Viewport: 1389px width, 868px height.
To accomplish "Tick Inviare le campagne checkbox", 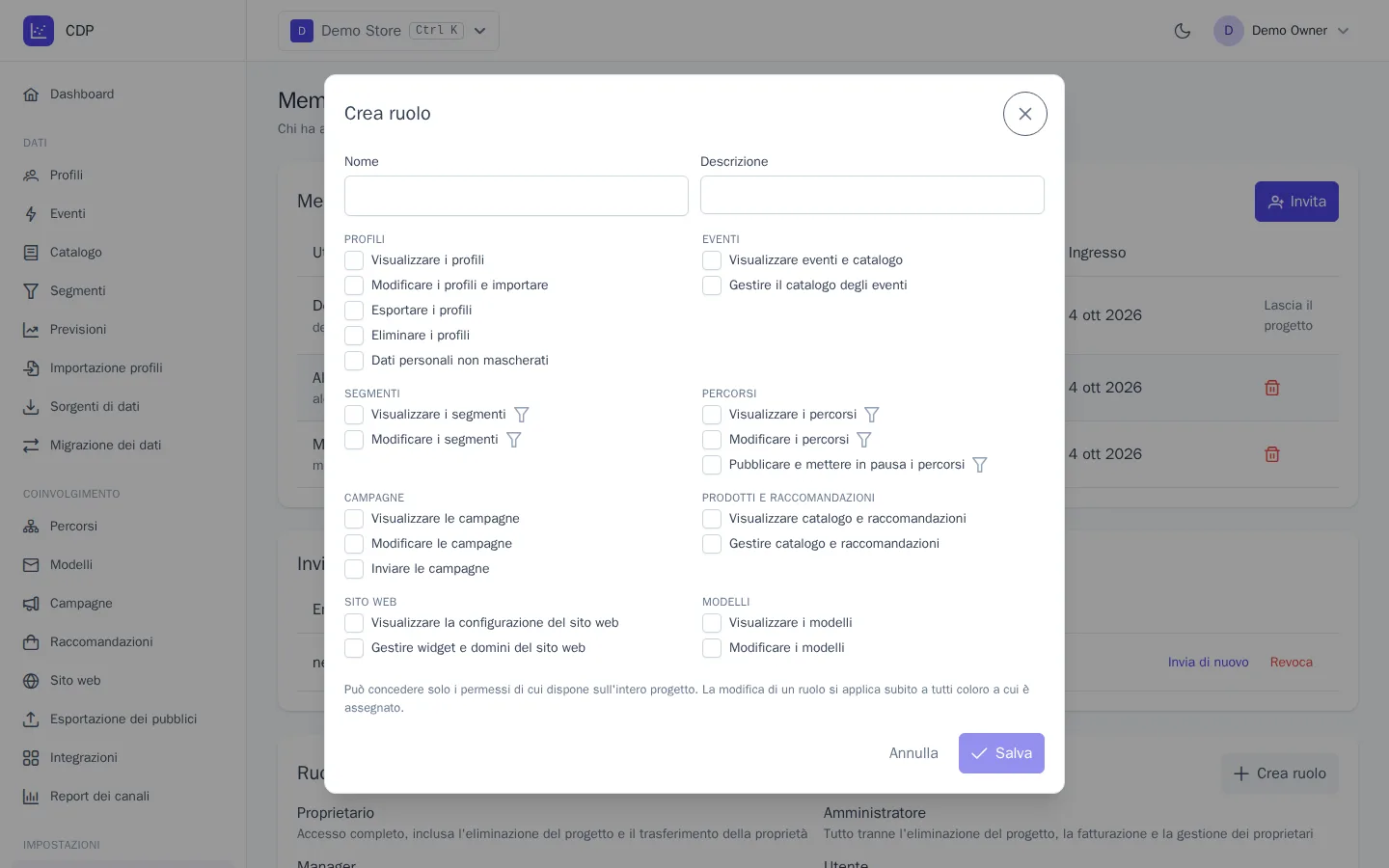I will coord(354,569).
